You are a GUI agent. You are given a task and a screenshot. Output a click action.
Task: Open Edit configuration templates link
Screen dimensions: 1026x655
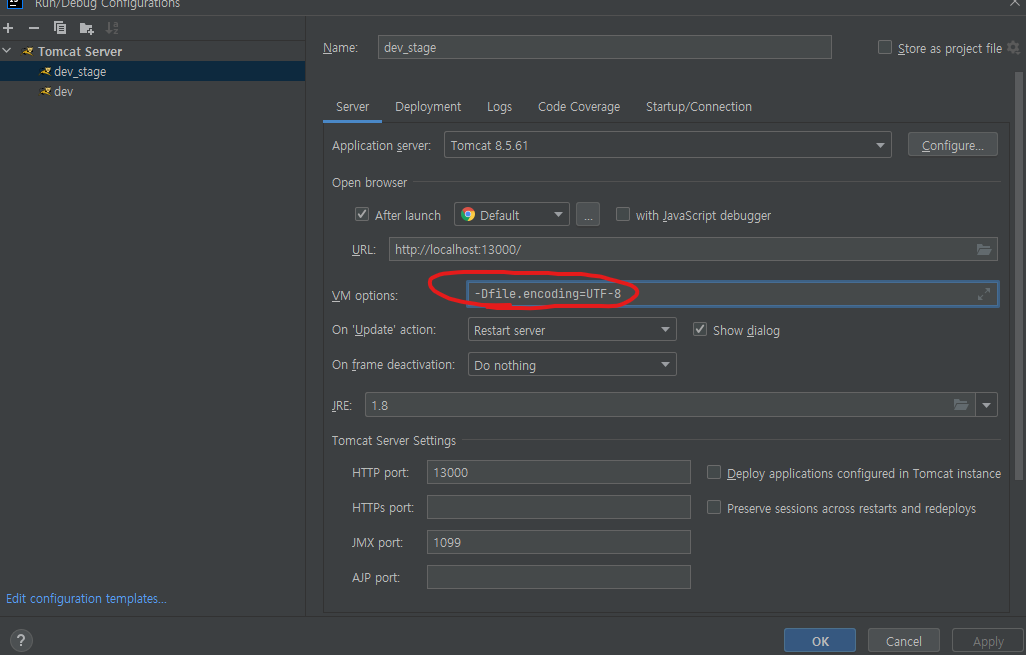point(86,599)
